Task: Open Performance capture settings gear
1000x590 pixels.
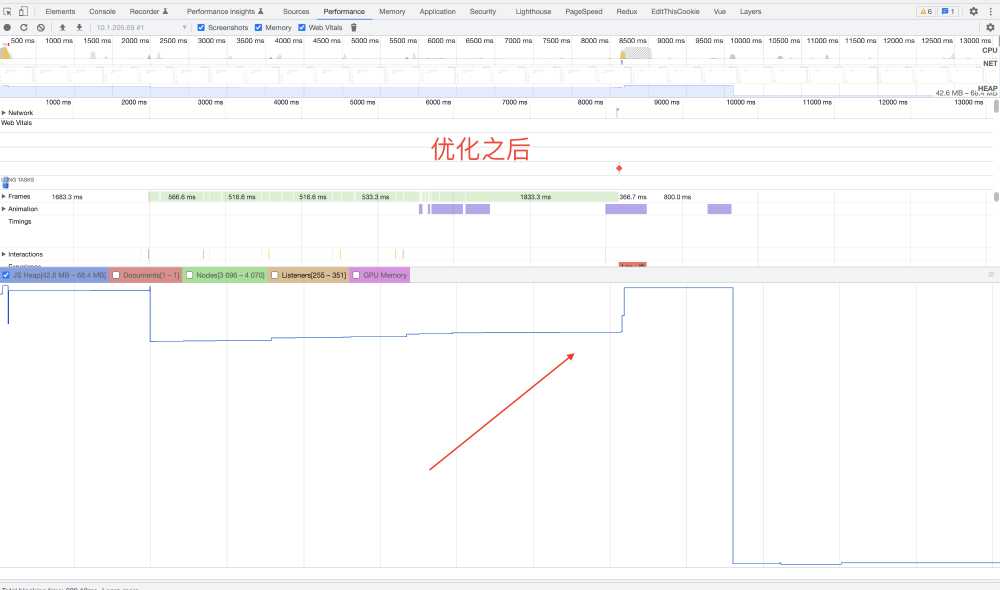Action: (990, 27)
